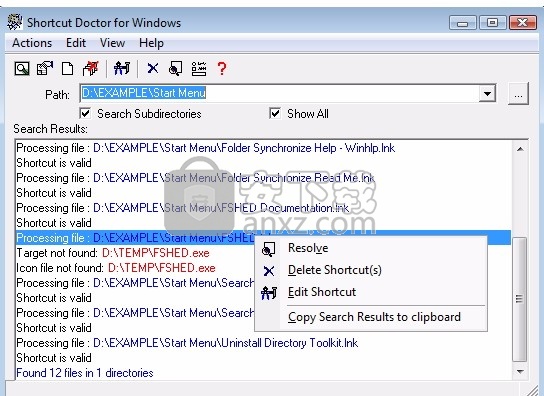The height and width of the screenshot is (396, 544).
Task: Choose Resolve from the context menu
Action: coord(371,248)
